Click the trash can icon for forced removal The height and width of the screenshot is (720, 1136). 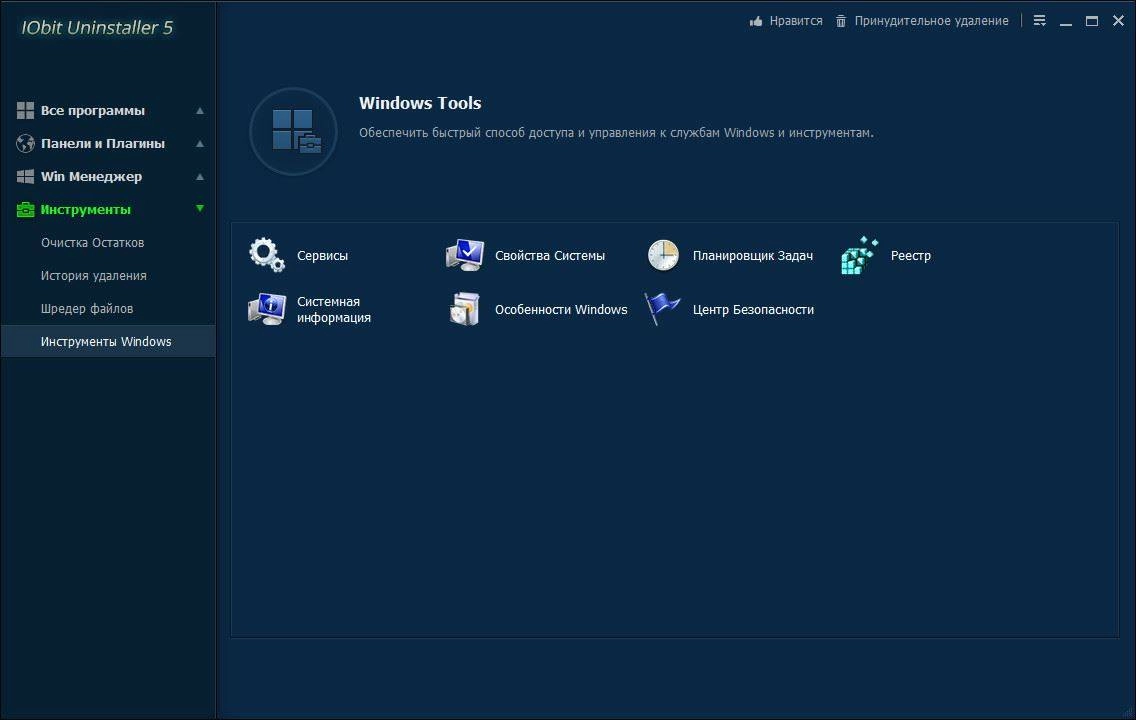point(840,21)
